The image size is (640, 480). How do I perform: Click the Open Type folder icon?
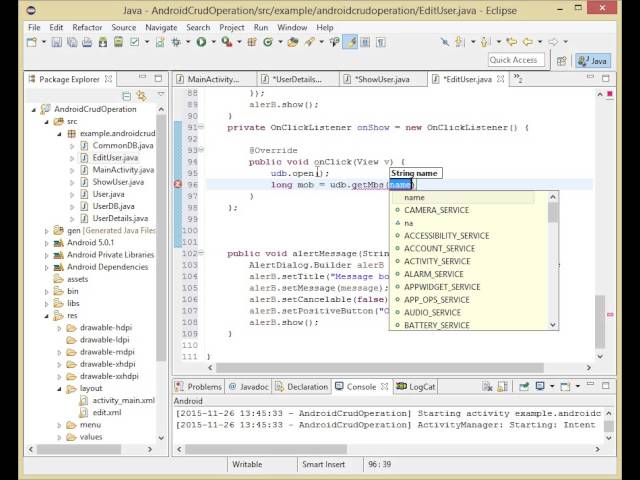tap(293, 42)
